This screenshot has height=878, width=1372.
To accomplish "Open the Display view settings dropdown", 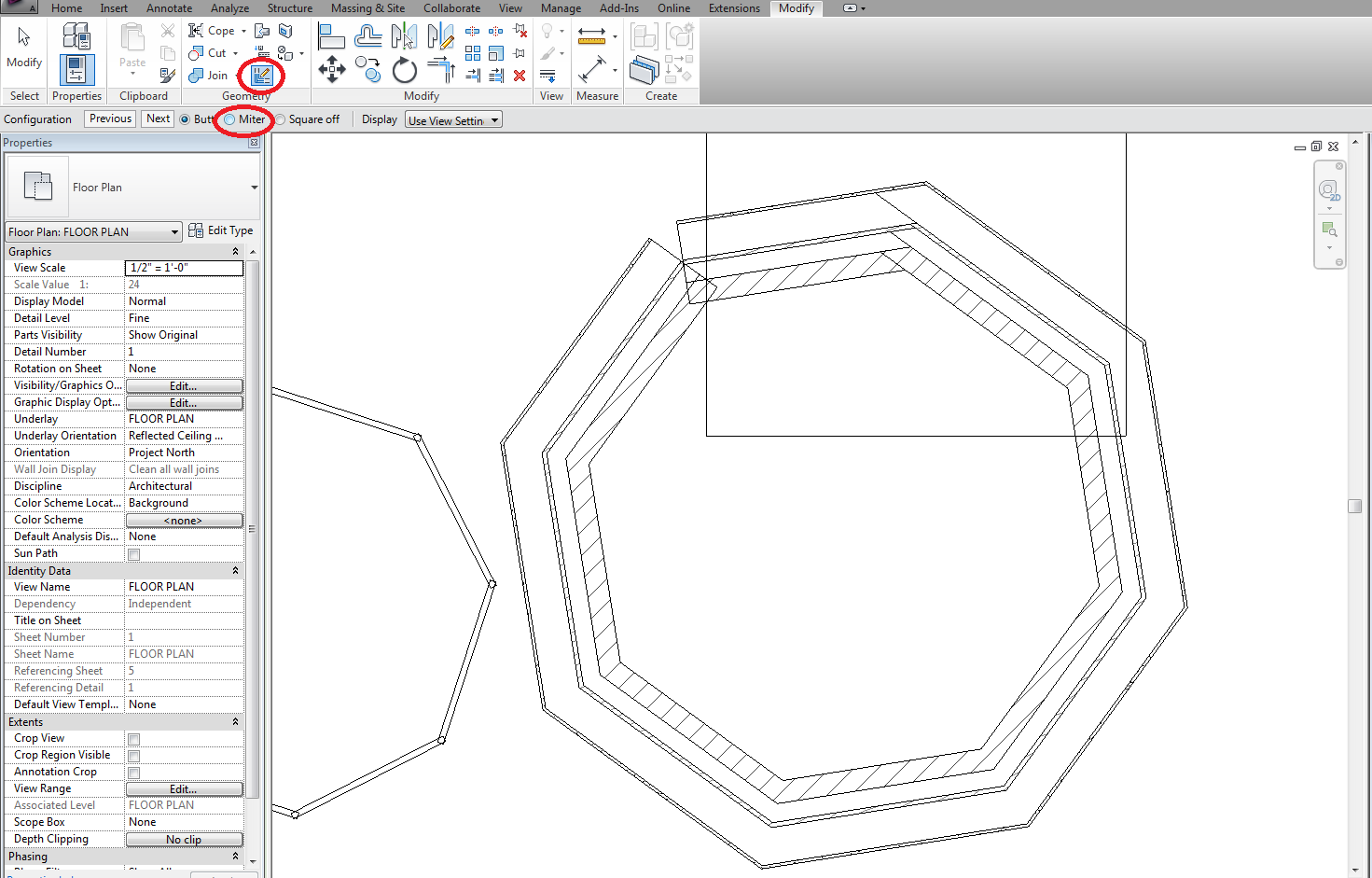I will [453, 119].
